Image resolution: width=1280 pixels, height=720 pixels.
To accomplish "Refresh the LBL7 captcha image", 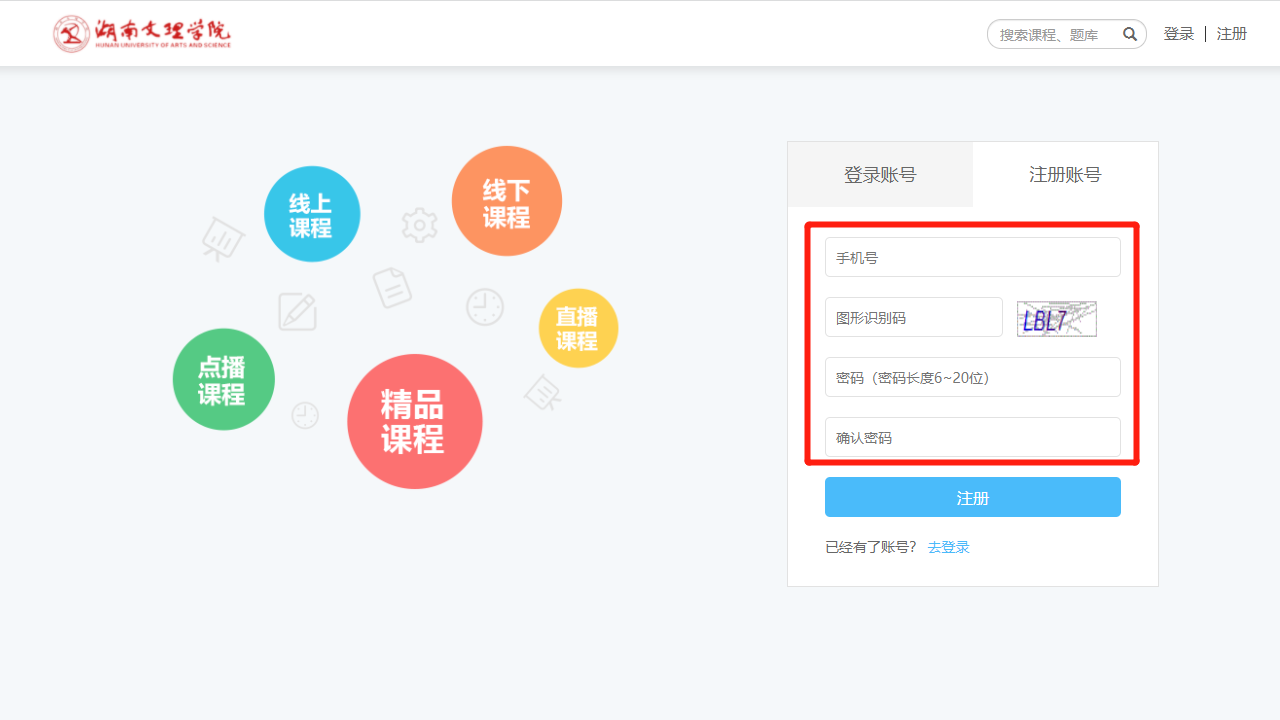I will point(1056,319).
